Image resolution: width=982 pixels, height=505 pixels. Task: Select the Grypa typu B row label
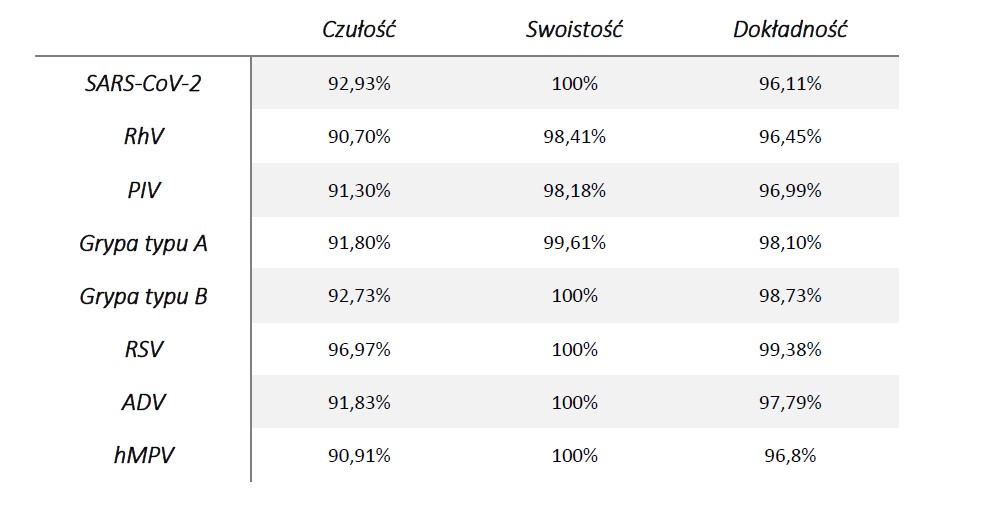click(x=143, y=296)
